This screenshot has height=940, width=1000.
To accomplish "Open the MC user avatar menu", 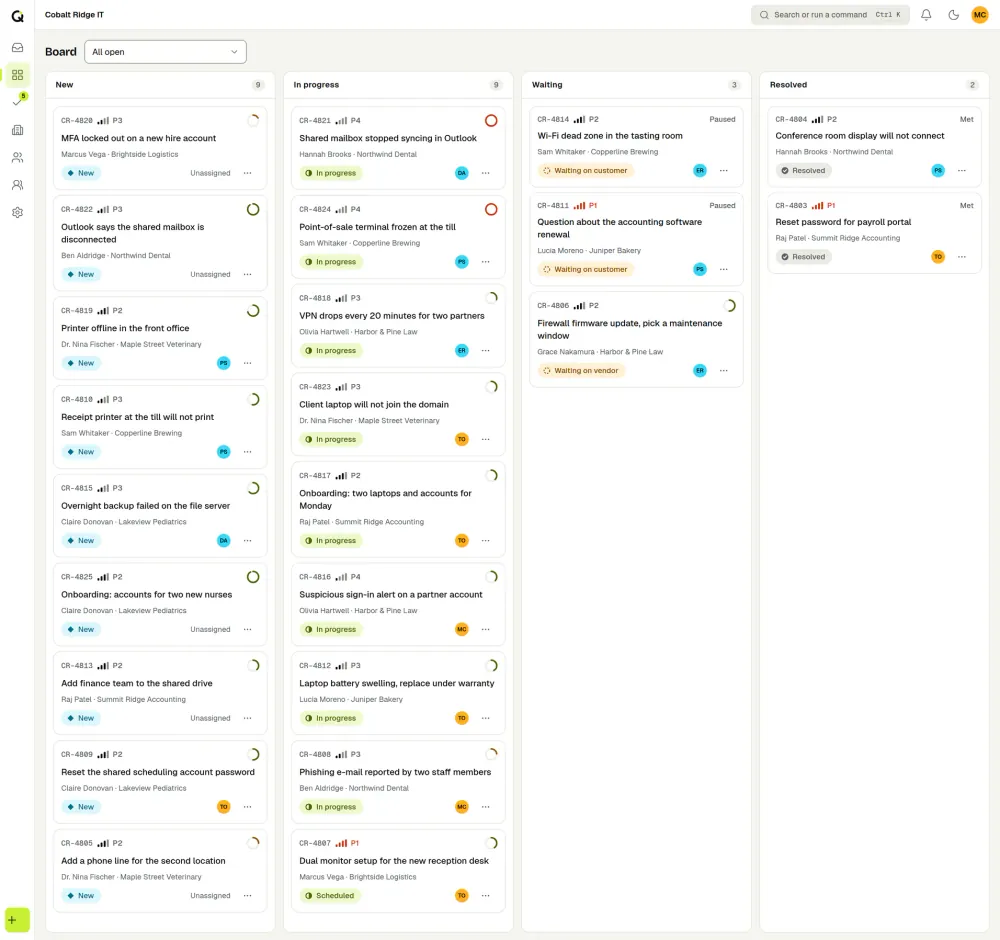I will tap(980, 15).
